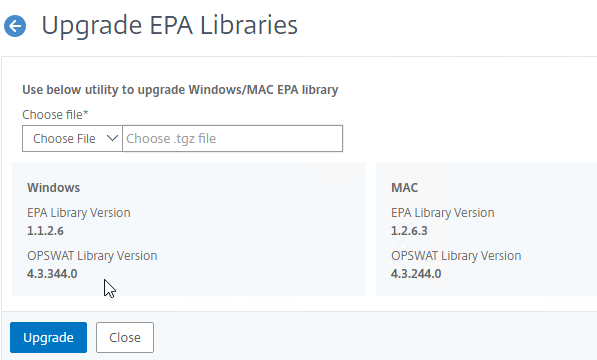Click the MAC OPSWAT Library Version label
This screenshot has width=597, height=360.
coord(456,256)
